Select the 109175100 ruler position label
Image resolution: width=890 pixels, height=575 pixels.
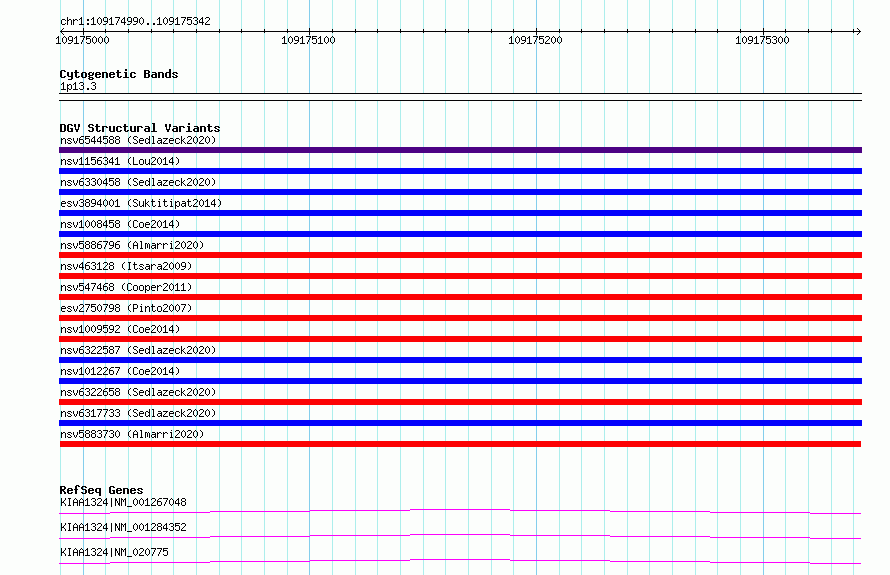click(x=308, y=40)
